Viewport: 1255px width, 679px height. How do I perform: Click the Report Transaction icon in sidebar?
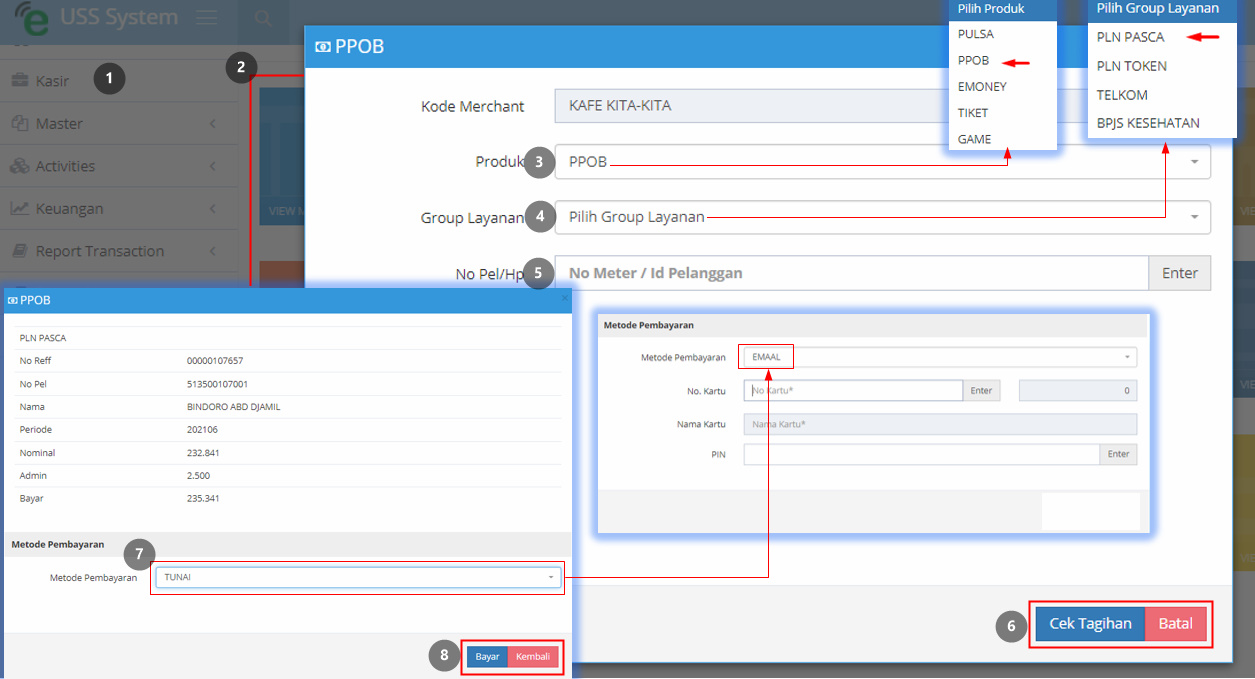pyautogui.click(x=19, y=251)
